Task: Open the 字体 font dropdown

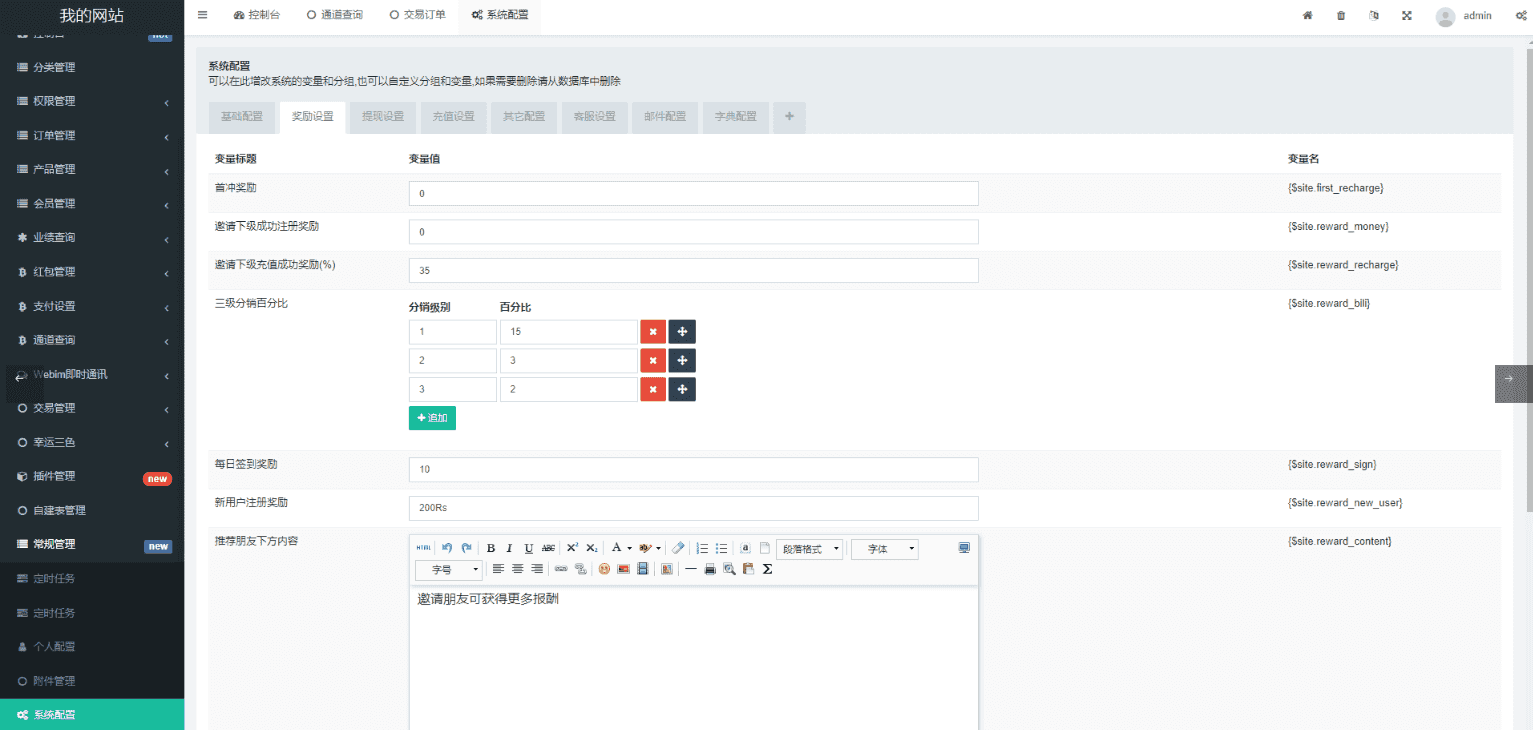Action: tap(884, 549)
